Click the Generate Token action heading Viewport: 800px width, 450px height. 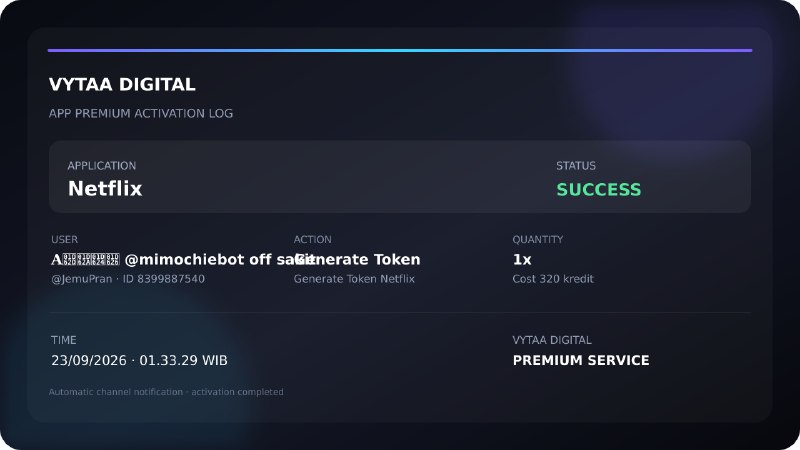click(x=357, y=259)
